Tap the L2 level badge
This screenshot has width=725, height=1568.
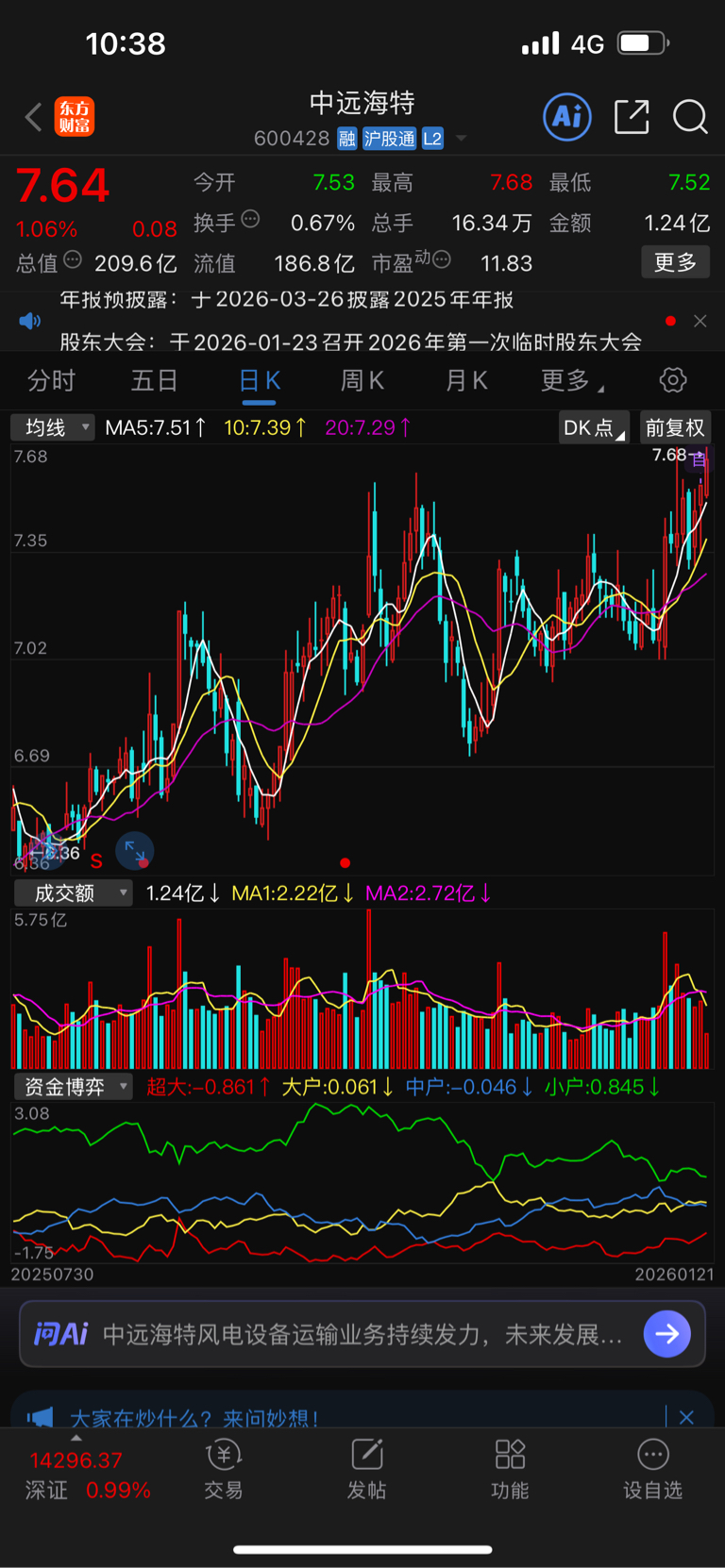coord(432,139)
